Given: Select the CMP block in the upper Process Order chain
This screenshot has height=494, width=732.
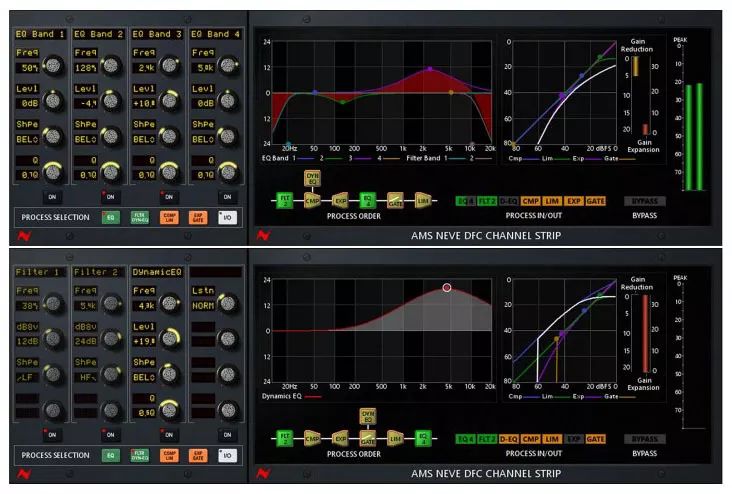Looking at the screenshot, I should click(x=312, y=201).
